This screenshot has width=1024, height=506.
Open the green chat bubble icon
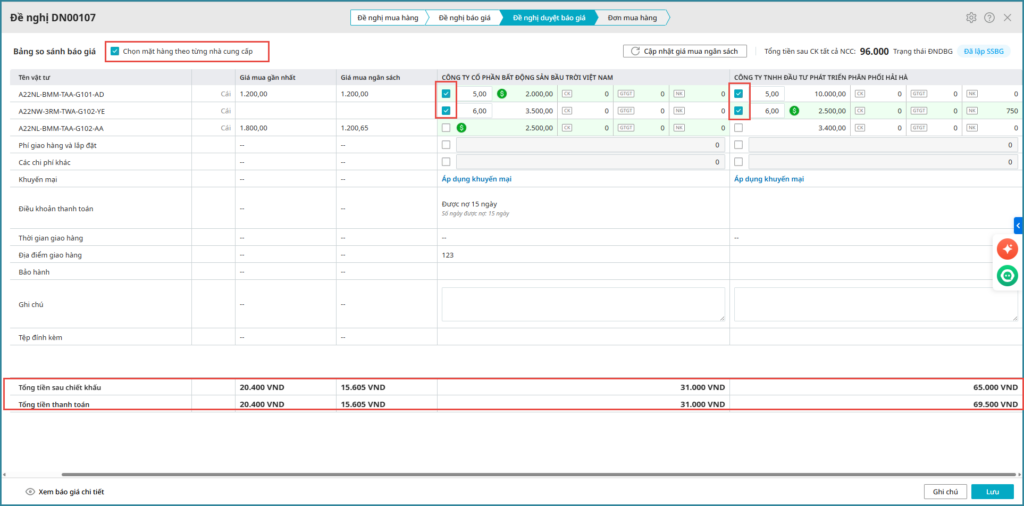[x=1006, y=275]
